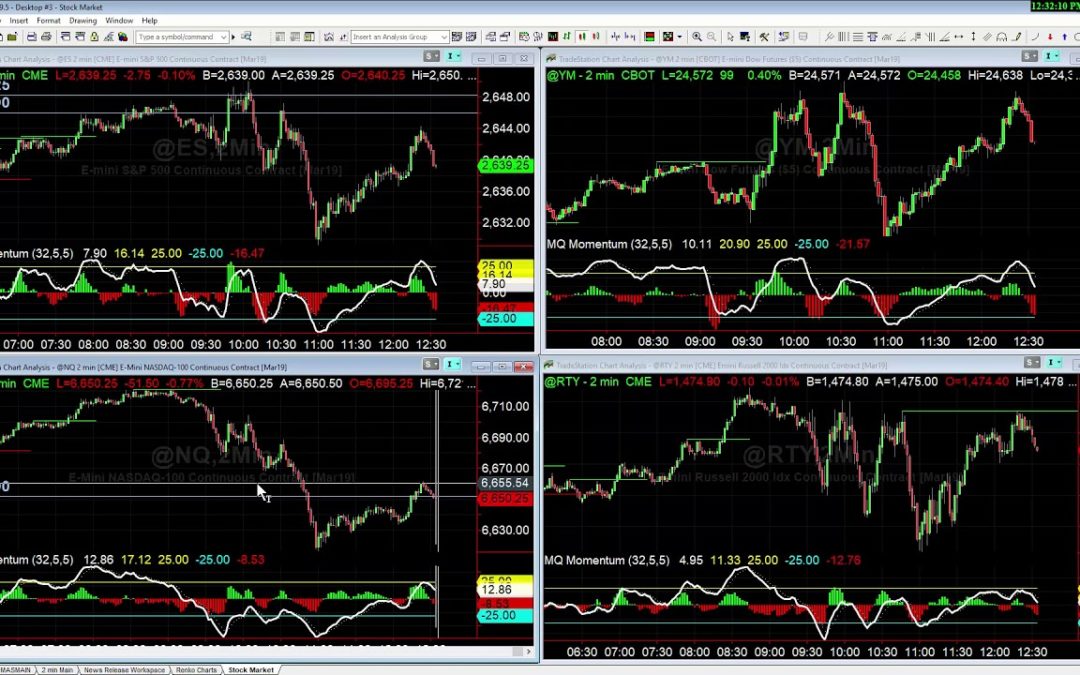1080x675 pixels.
Task: Open the S symbol link dropdown in NQ chart
Action: point(431,364)
